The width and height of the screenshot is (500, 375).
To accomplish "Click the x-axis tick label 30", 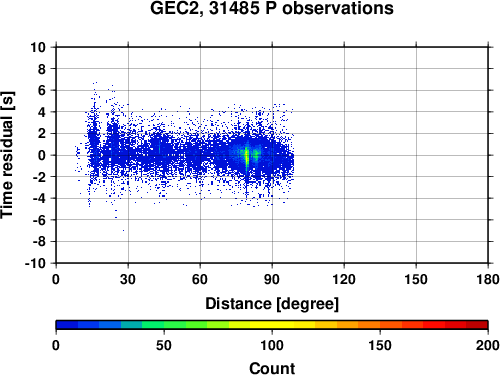I will click(128, 279).
